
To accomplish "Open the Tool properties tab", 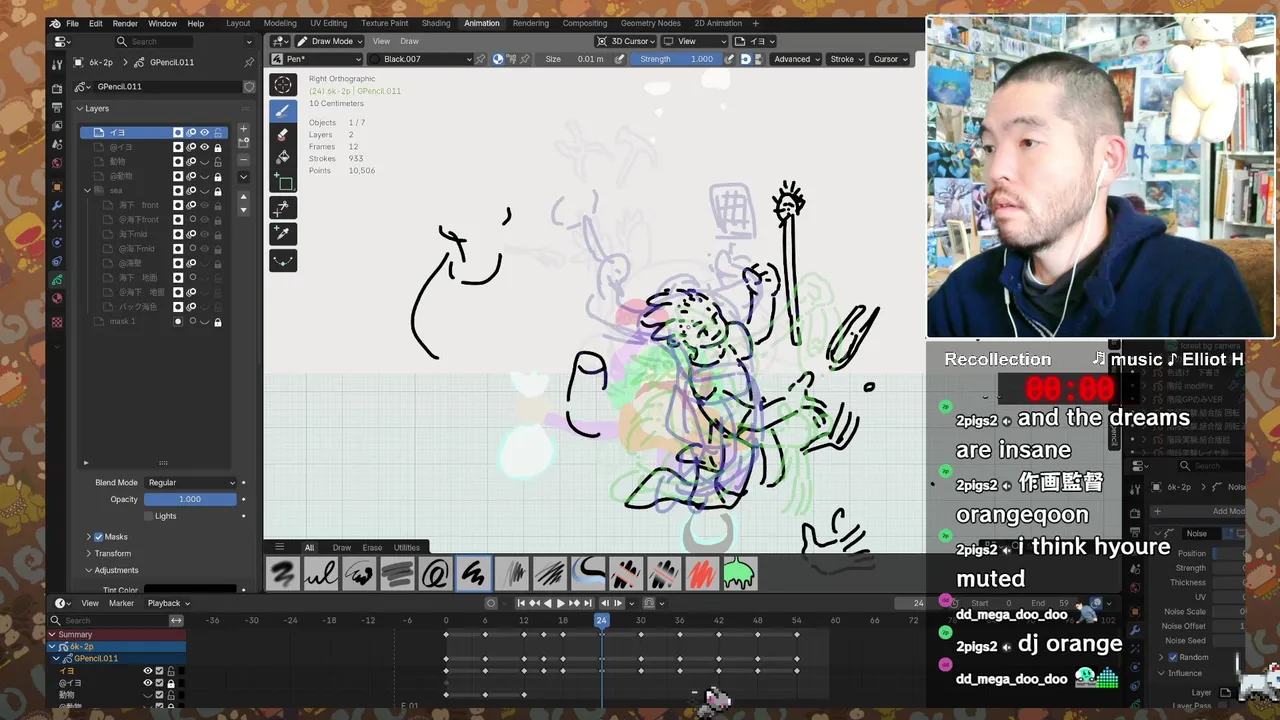I will point(57,64).
